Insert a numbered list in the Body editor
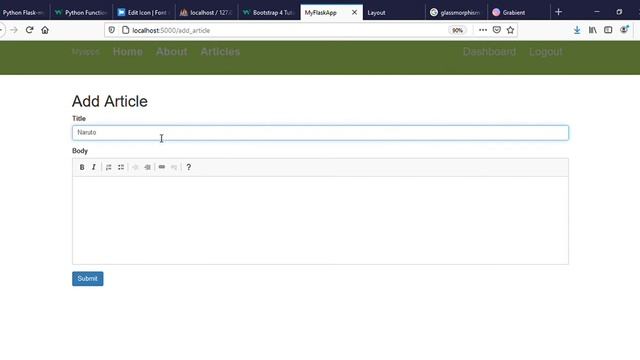Viewport: 640px width, 360px height. pyautogui.click(x=109, y=167)
